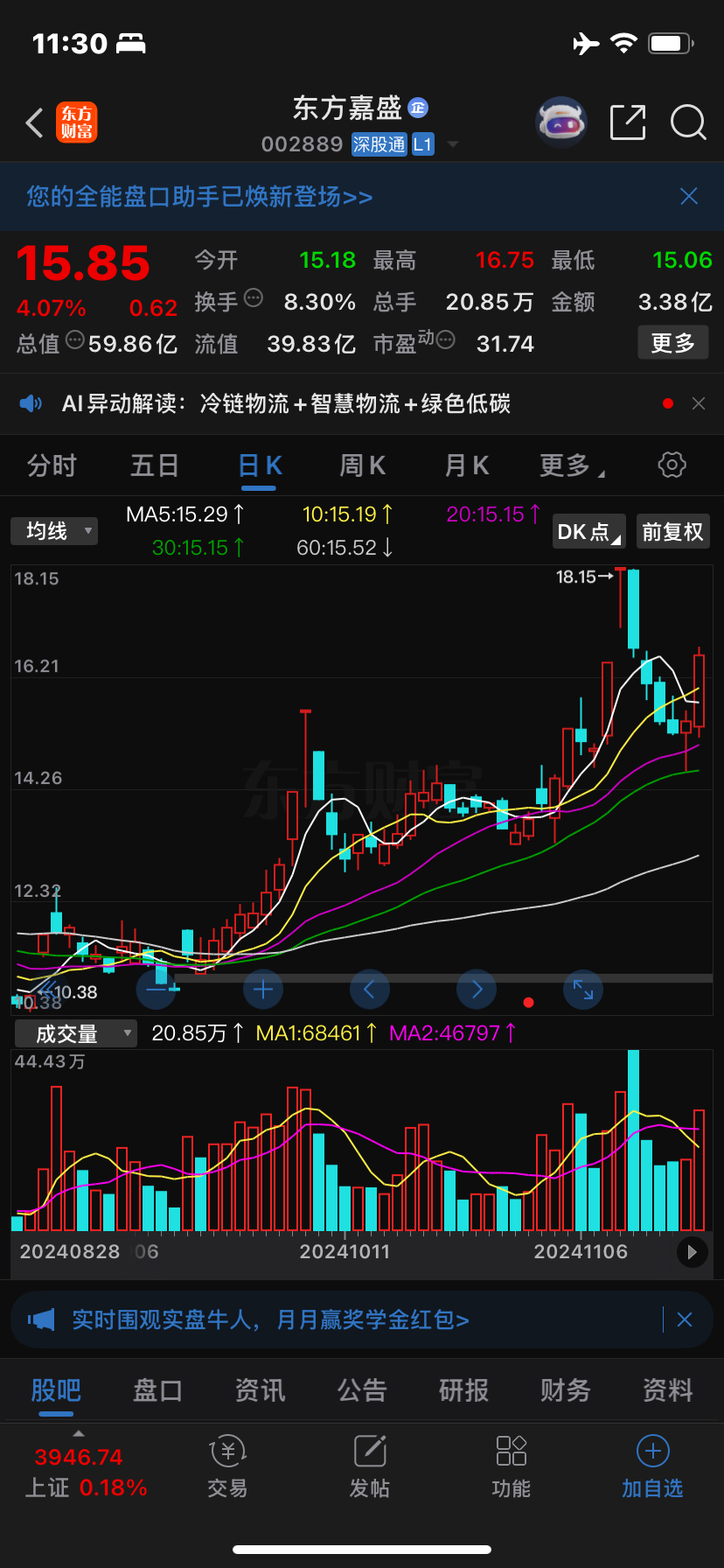
Task: Open the 盘口 tab
Action: [157, 1390]
